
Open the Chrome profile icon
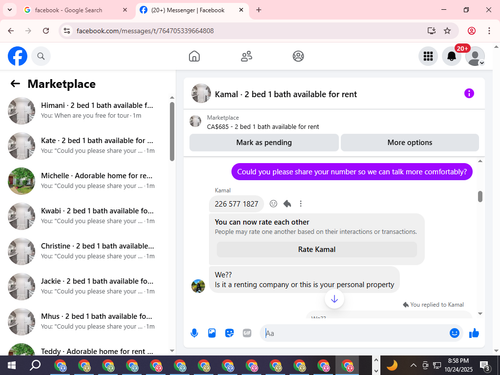click(471, 31)
